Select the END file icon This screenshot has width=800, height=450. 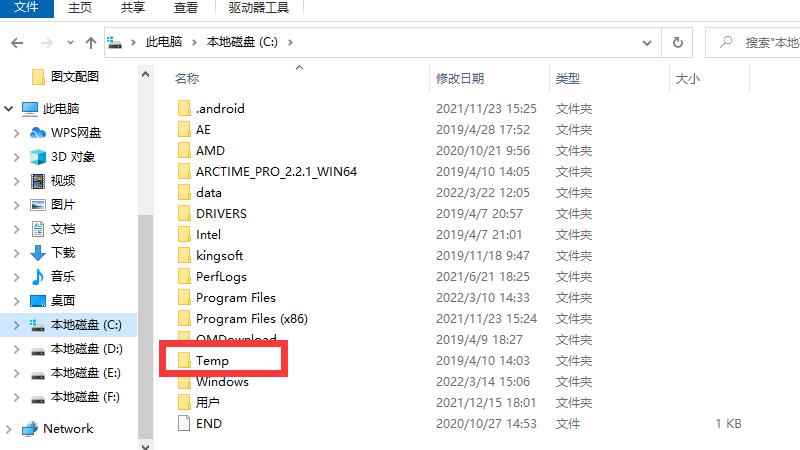(184, 423)
